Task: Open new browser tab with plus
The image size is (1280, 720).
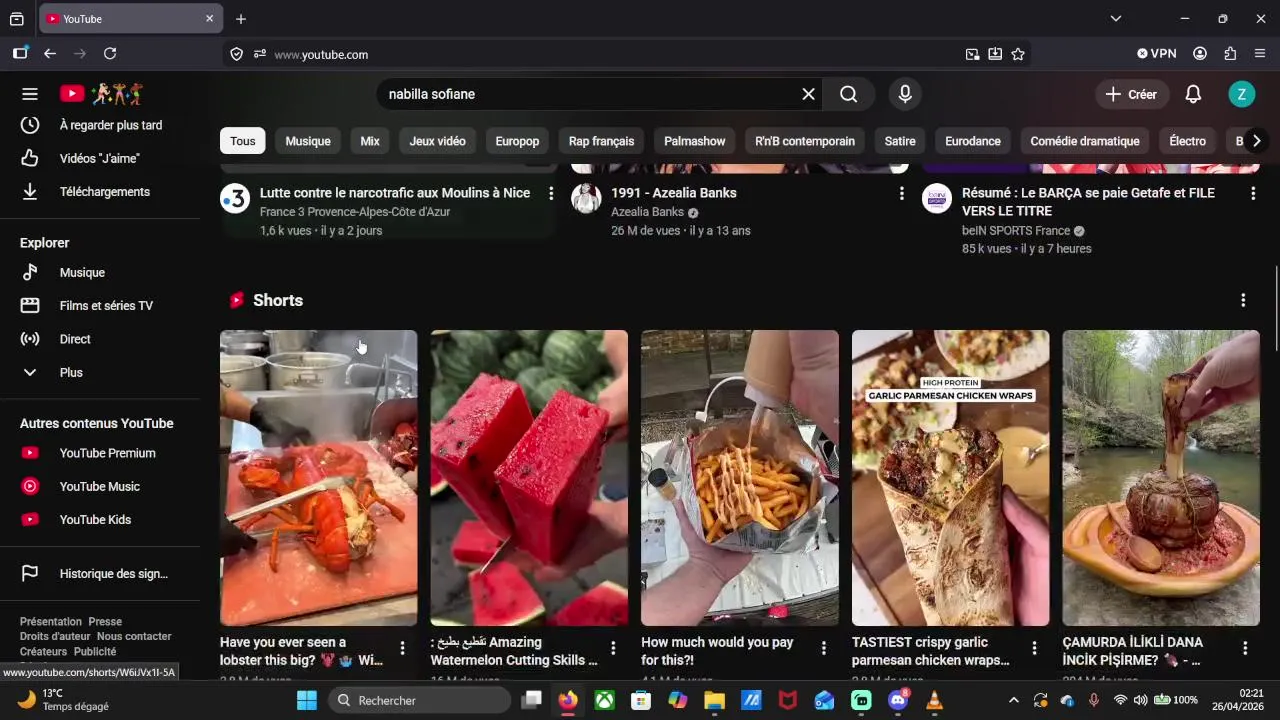Action: click(x=241, y=19)
